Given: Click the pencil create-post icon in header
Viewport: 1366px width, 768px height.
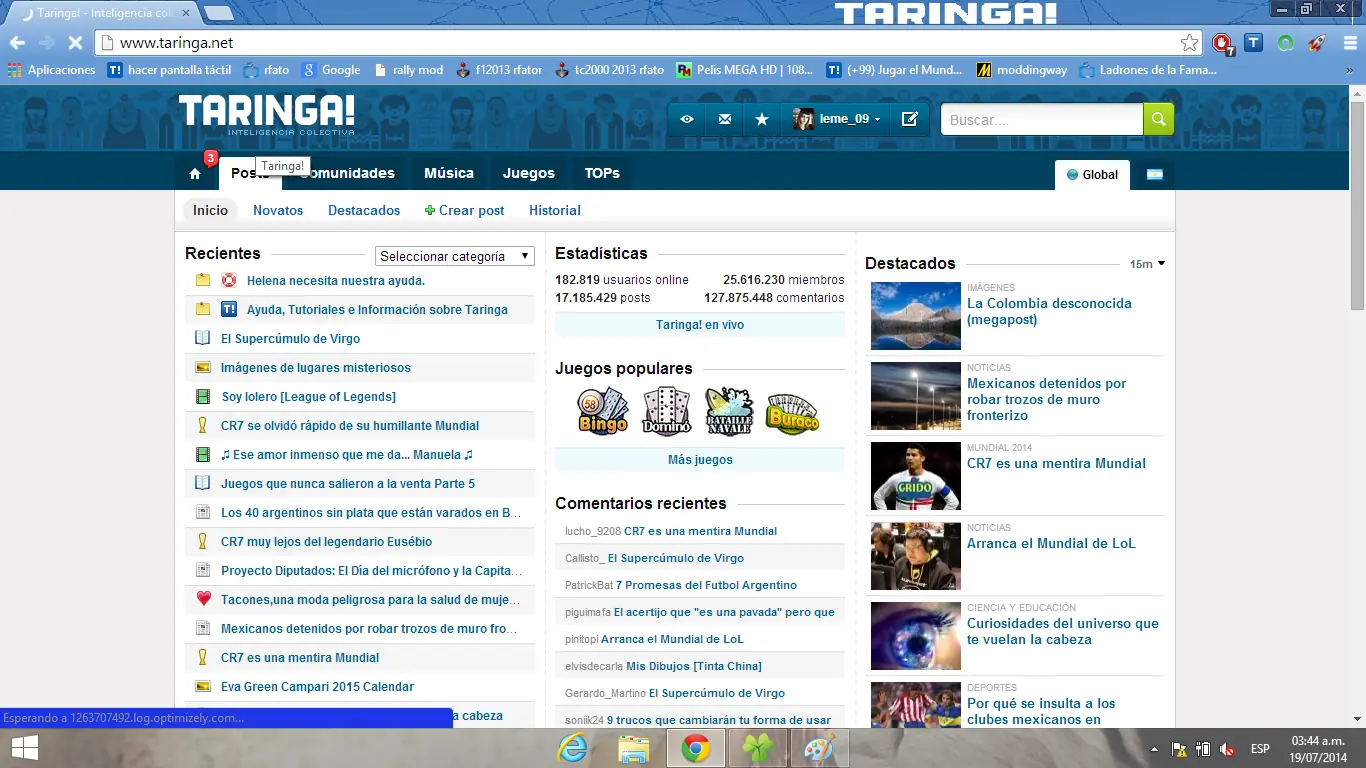Looking at the screenshot, I should click(x=910, y=119).
